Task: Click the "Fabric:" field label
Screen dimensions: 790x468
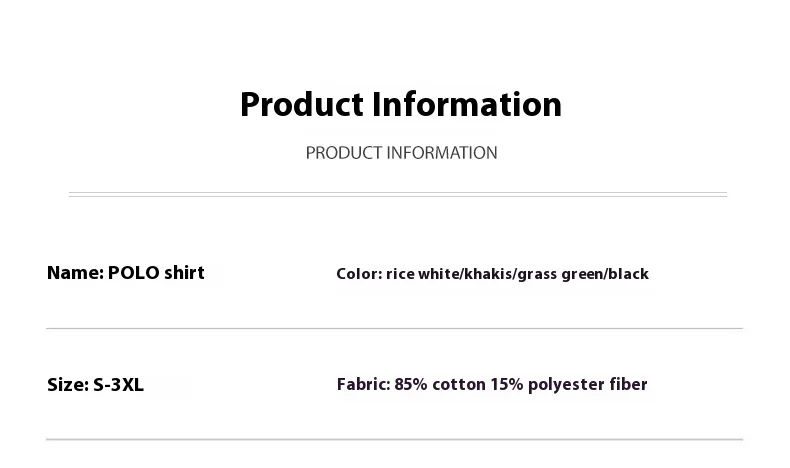Action: (363, 385)
